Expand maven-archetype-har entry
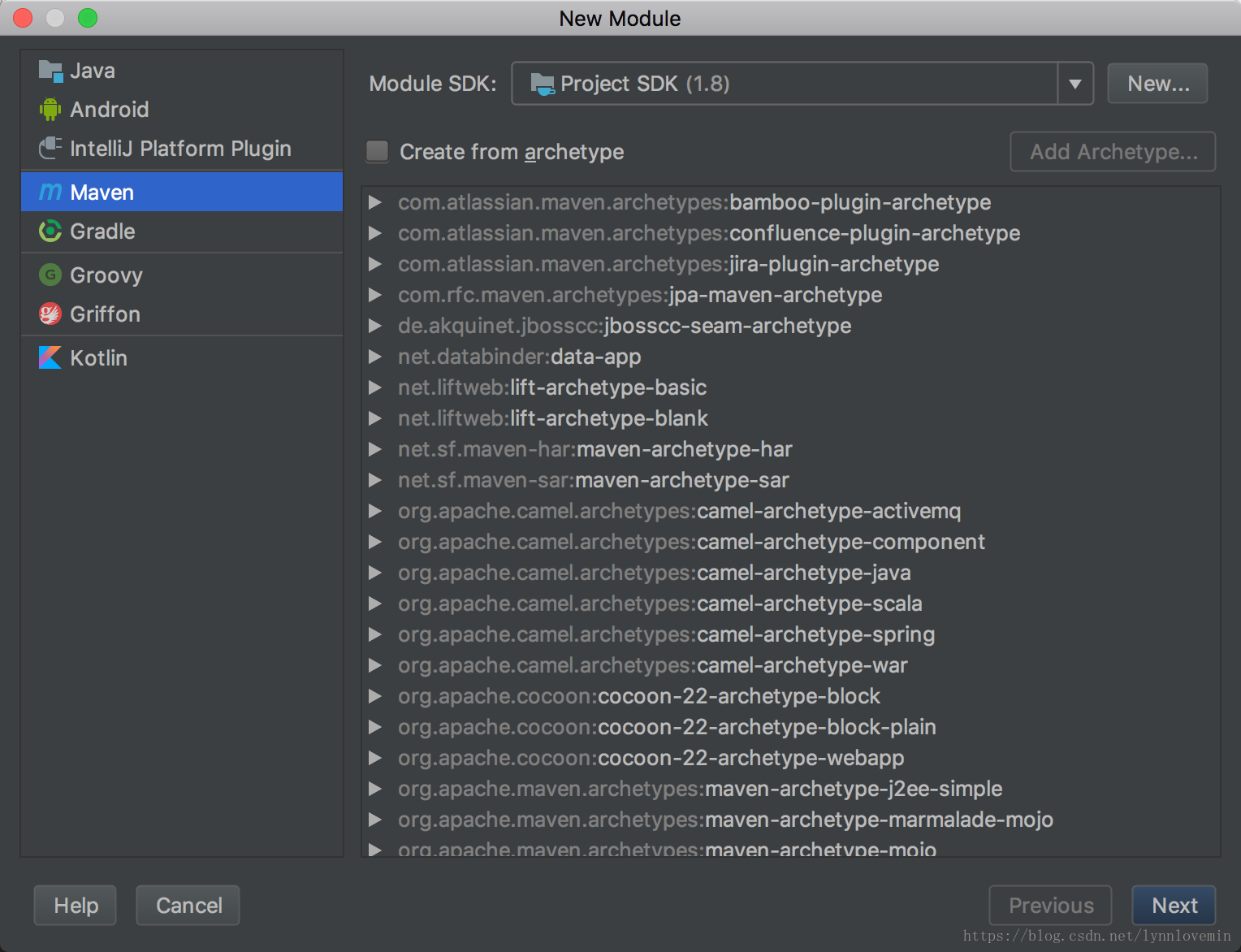Screen dimensions: 1241x952 click(x=375, y=449)
